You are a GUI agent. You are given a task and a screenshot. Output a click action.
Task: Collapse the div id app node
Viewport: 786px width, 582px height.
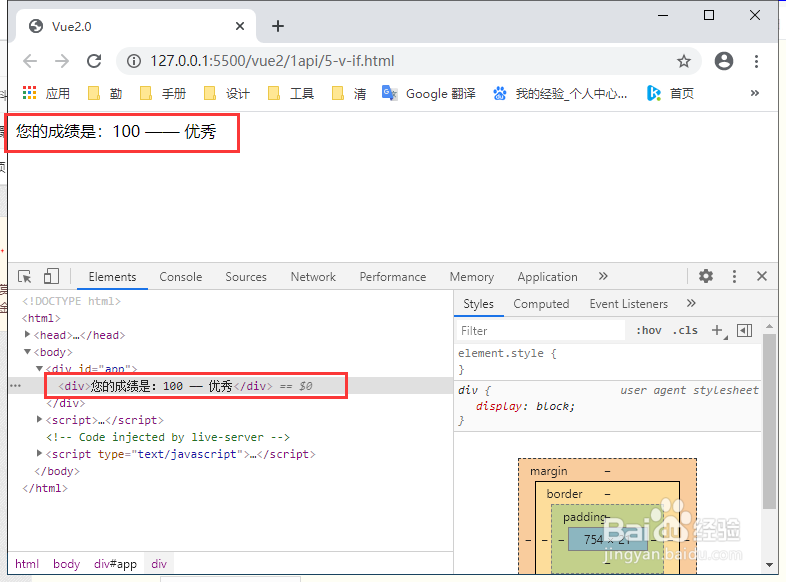40,368
